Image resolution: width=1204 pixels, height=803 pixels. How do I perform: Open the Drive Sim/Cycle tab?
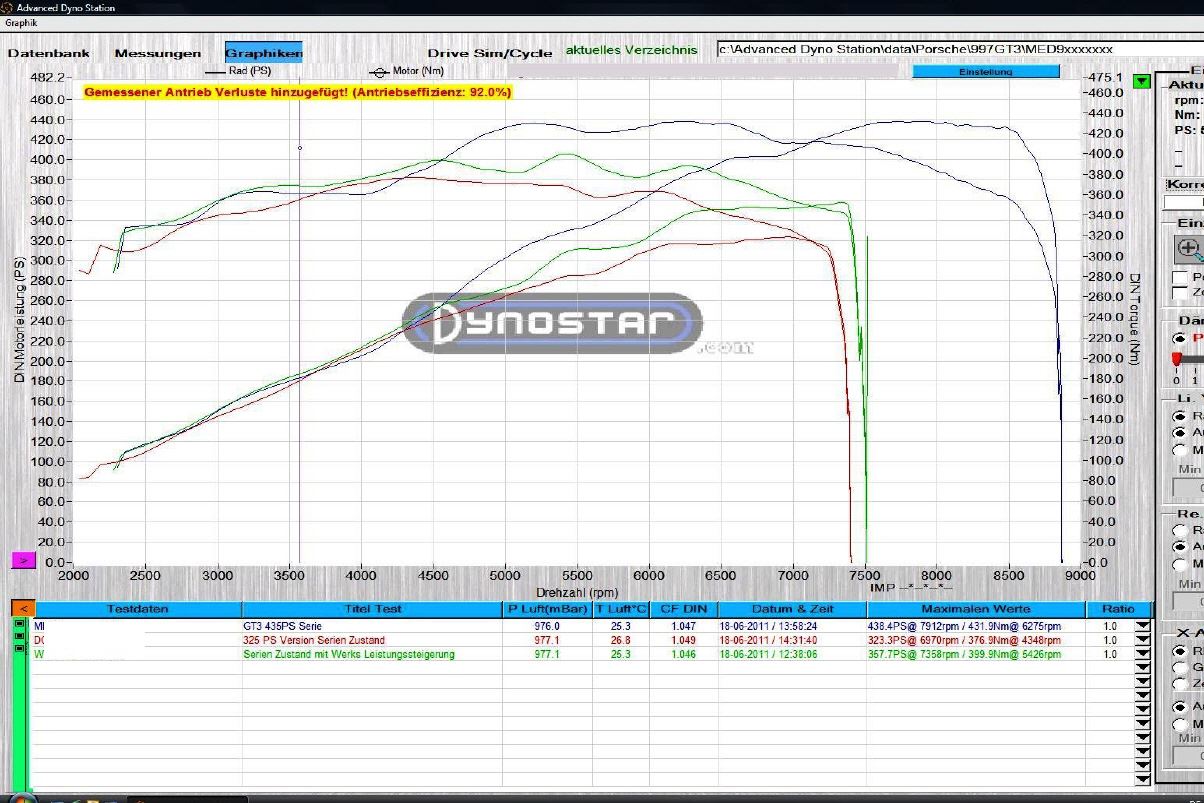(x=490, y=53)
